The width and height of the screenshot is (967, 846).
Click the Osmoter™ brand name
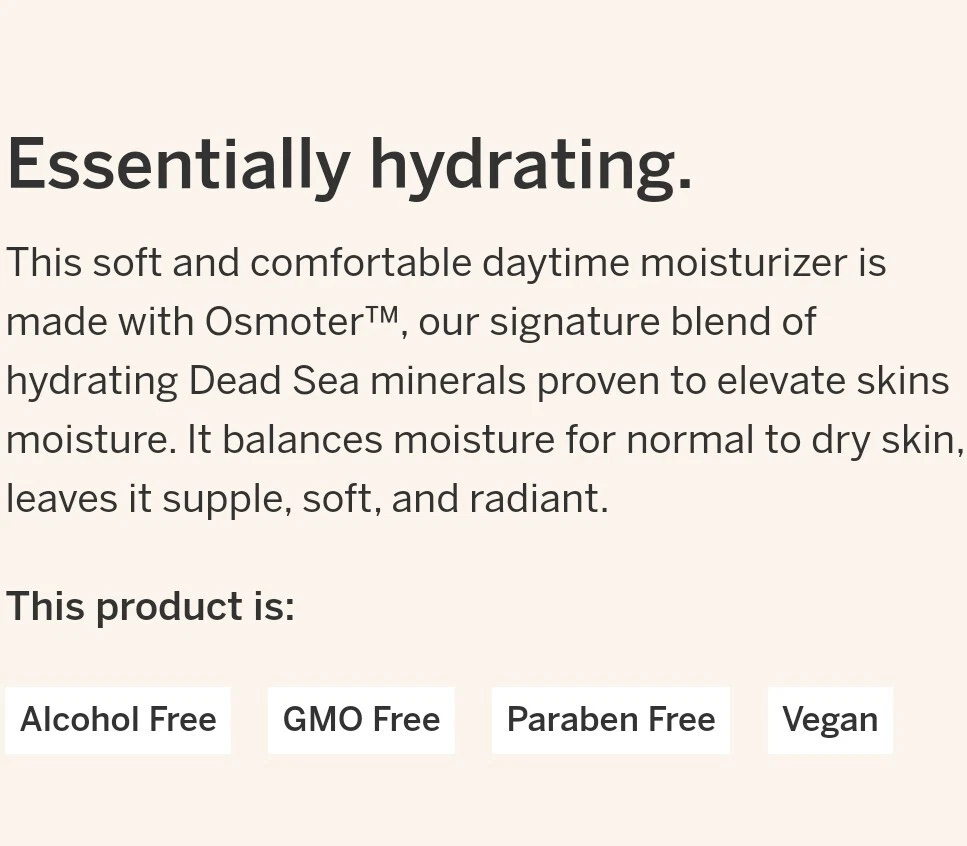(x=301, y=322)
